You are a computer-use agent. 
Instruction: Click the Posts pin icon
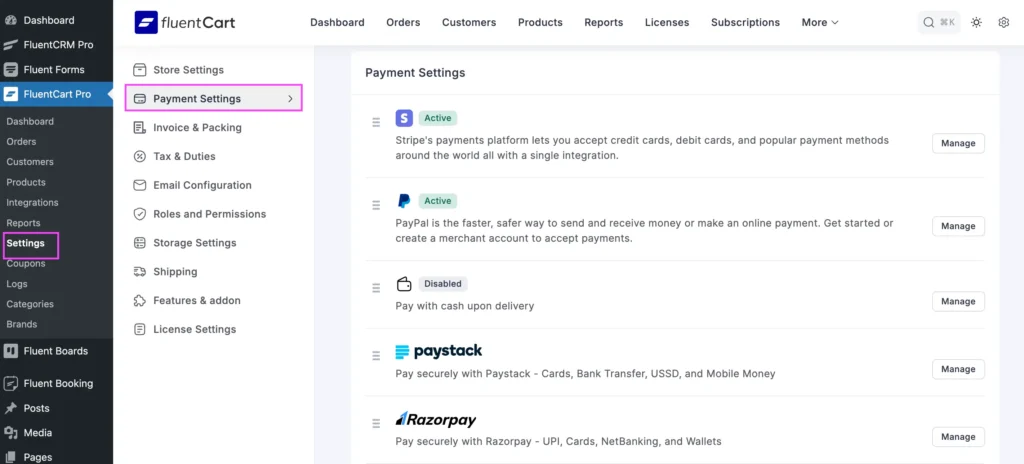click(x=10, y=408)
